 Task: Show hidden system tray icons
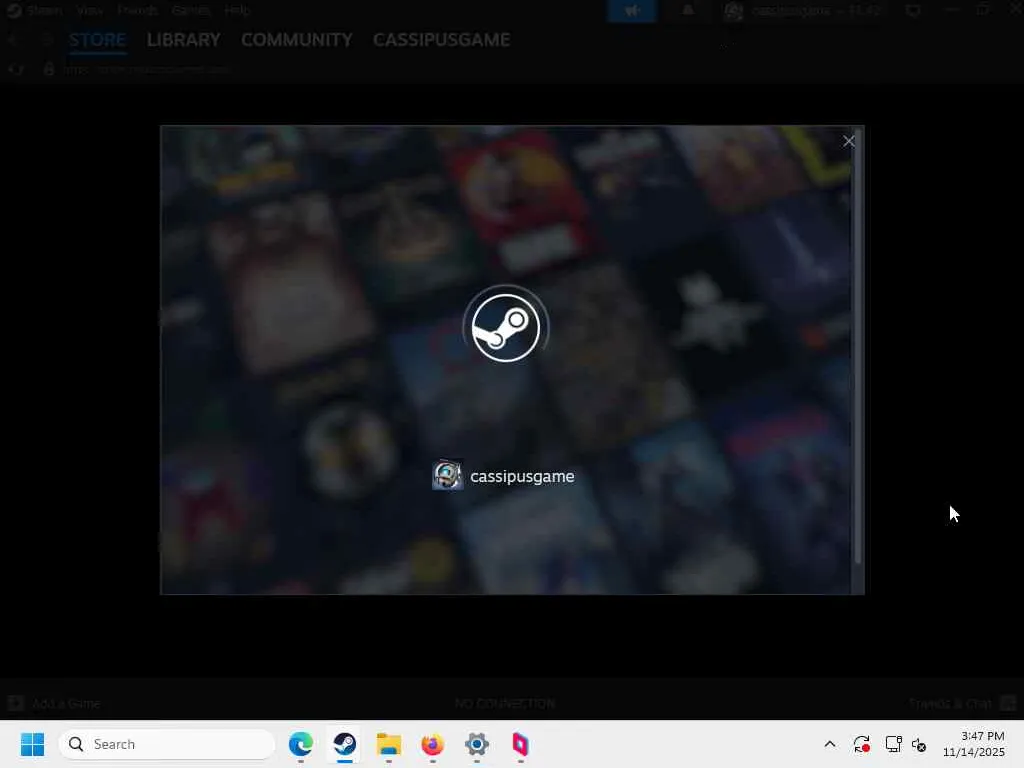(830, 744)
